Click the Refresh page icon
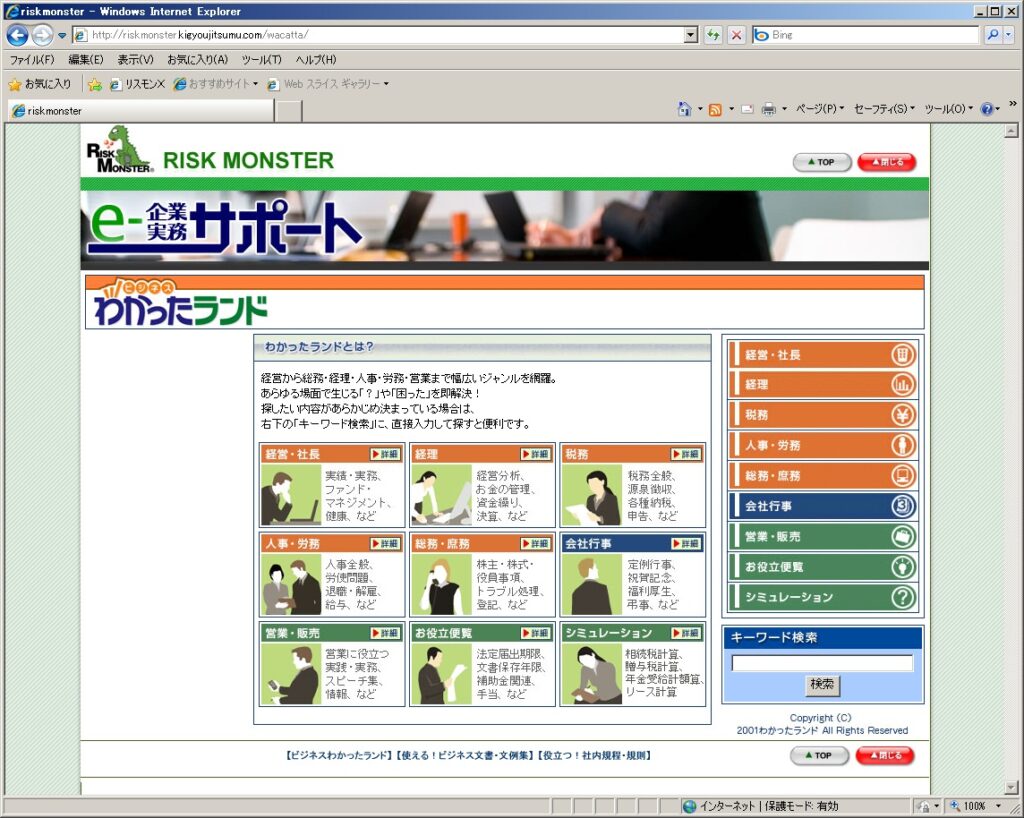Image resolution: width=1024 pixels, height=818 pixels. (713, 35)
